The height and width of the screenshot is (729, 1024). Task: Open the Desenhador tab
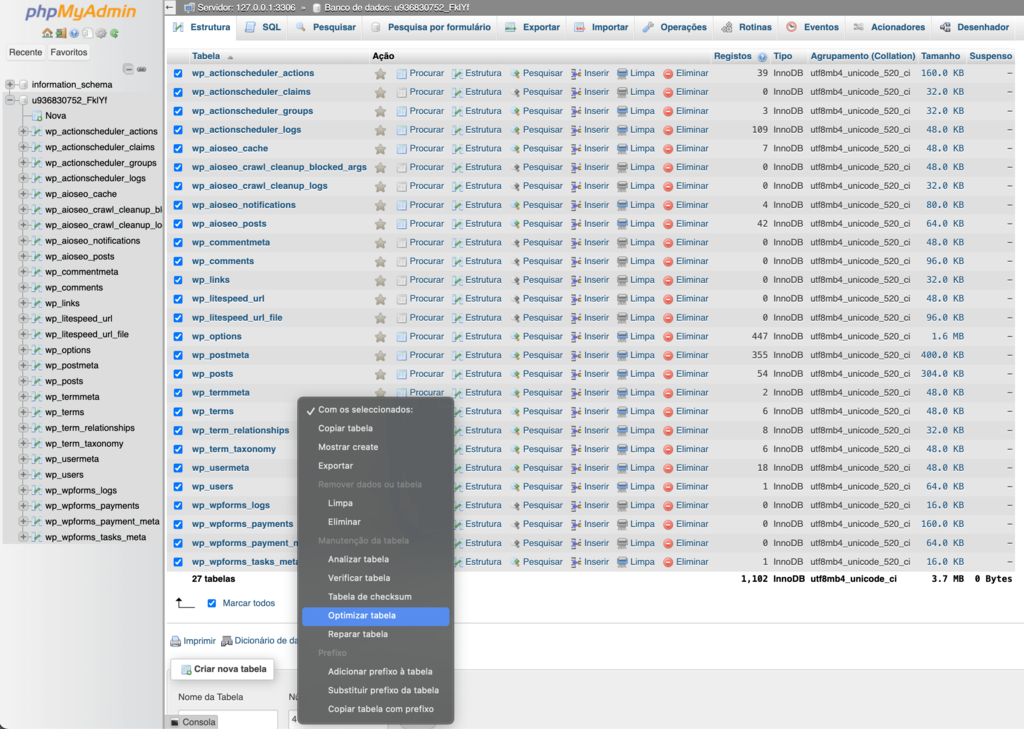(x=974, y=27)
